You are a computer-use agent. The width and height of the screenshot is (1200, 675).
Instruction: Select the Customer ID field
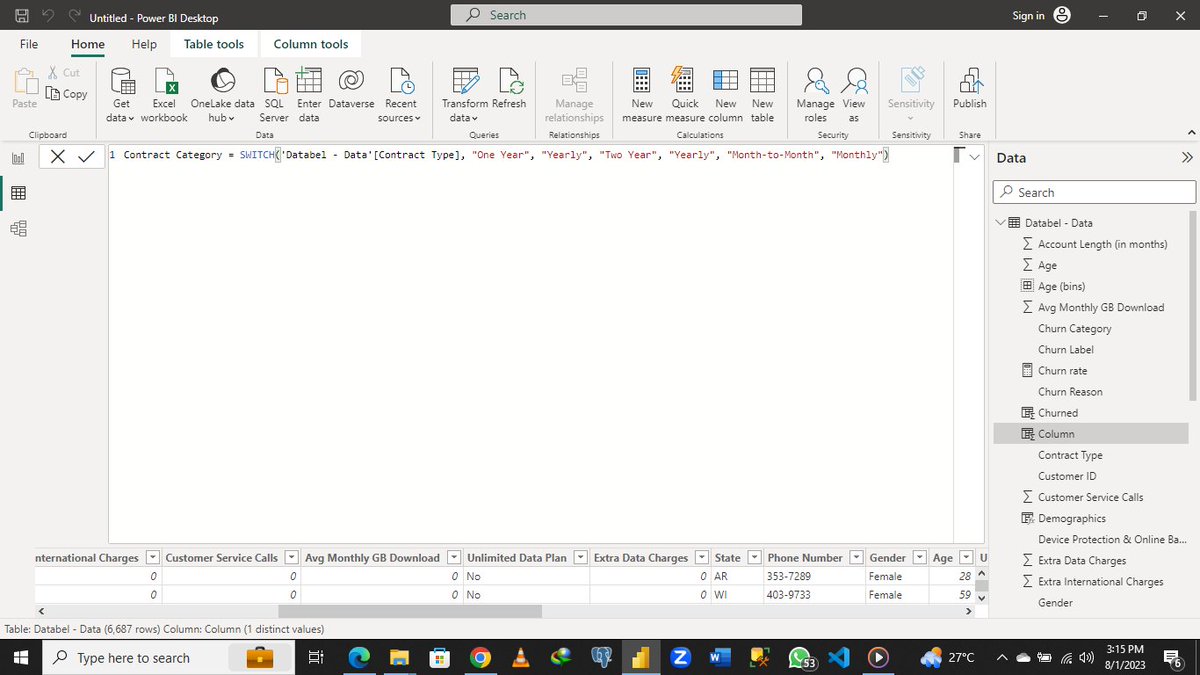(1067, 476)
